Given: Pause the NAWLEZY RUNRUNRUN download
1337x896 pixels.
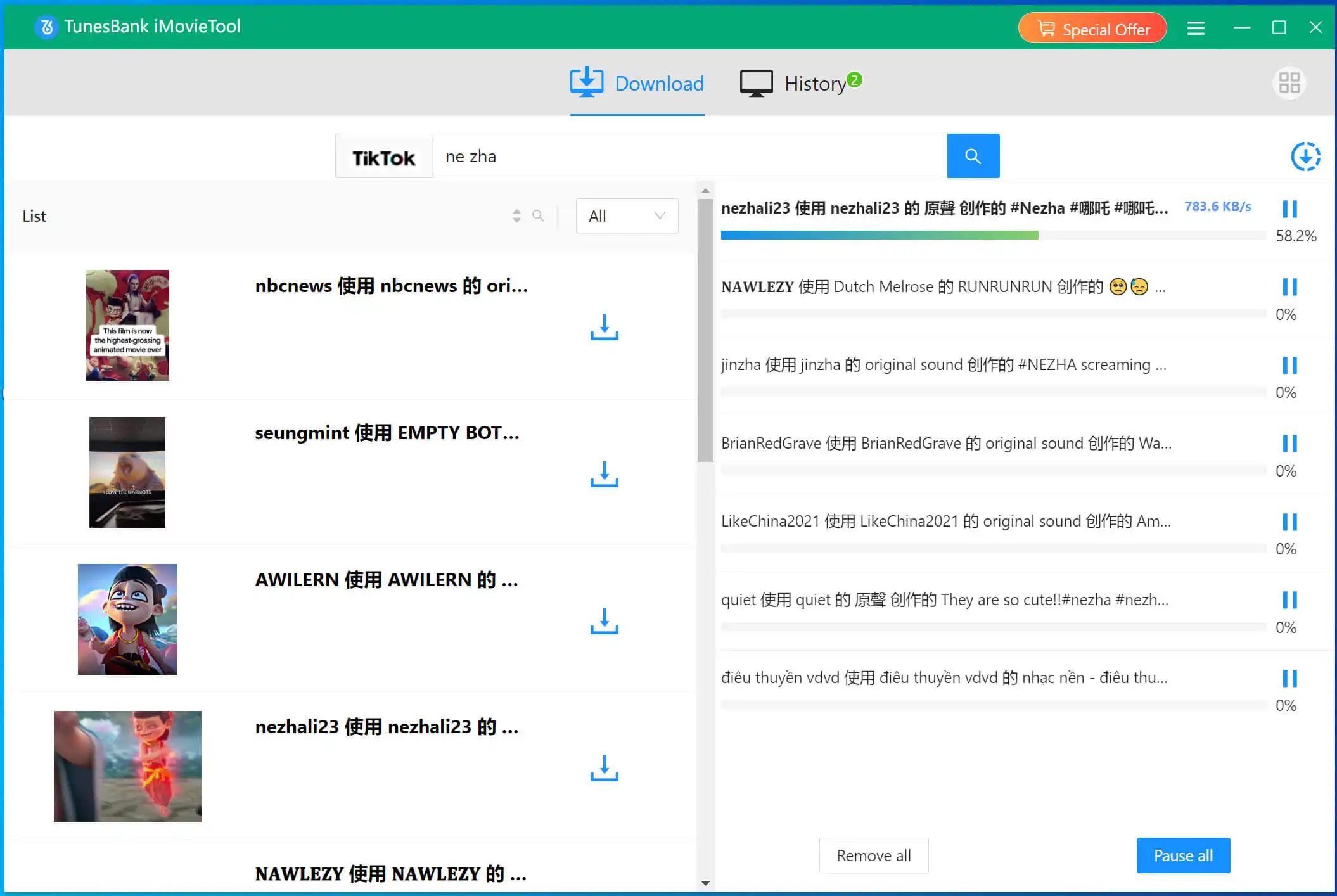Looking at the screenshot, I should (1289, 287).
